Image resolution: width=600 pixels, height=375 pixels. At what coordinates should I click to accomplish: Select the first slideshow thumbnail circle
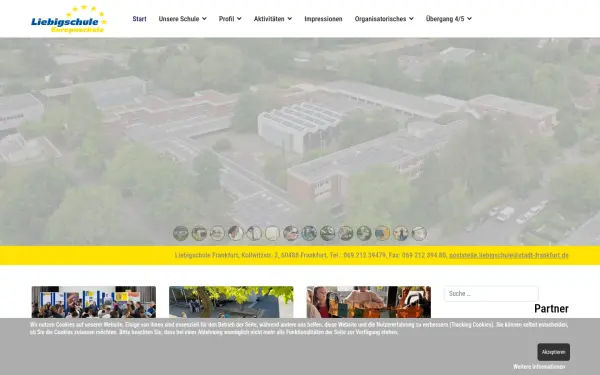coord(181,233)
